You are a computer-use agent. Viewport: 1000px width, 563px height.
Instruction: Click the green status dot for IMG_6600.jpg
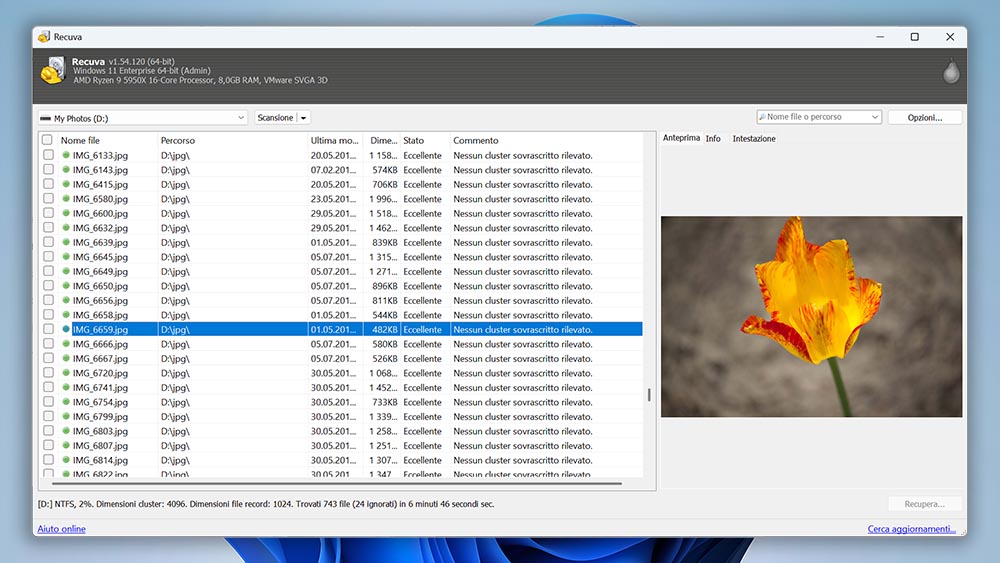click(x=66, y=213)
